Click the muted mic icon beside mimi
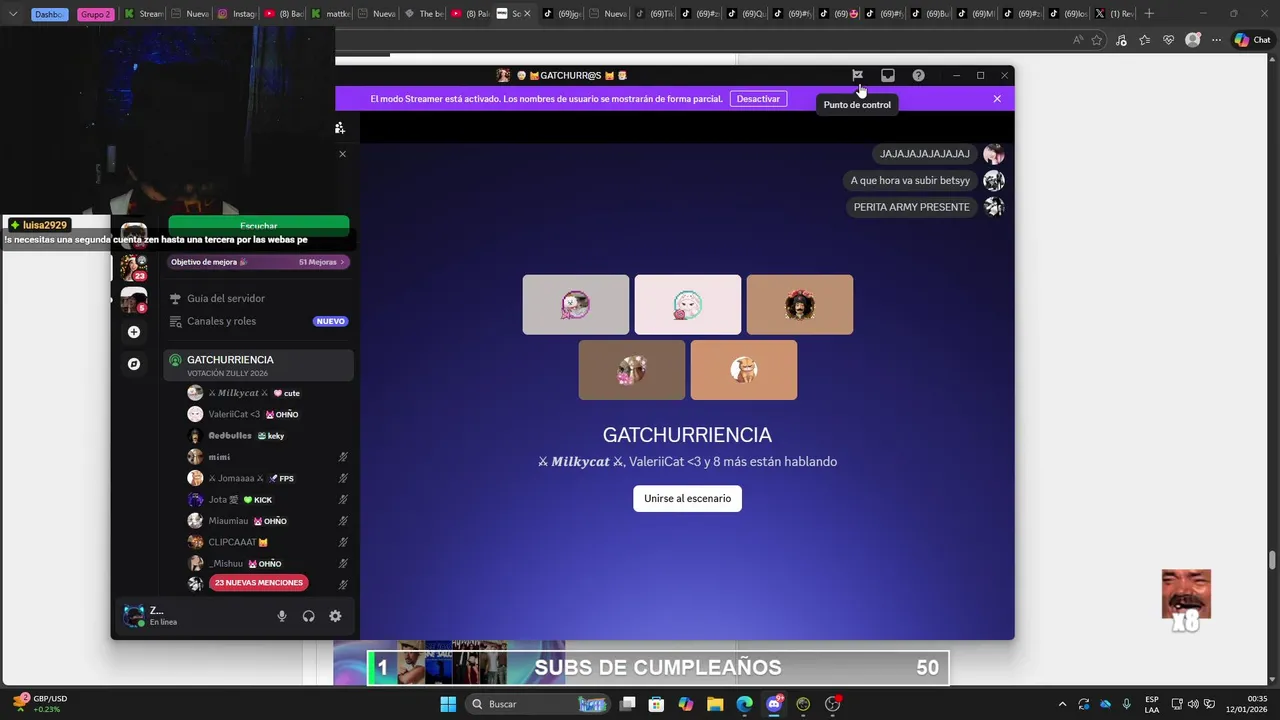Image resolution: width=1280 pixels, height=720 pixels. point(343,457)
